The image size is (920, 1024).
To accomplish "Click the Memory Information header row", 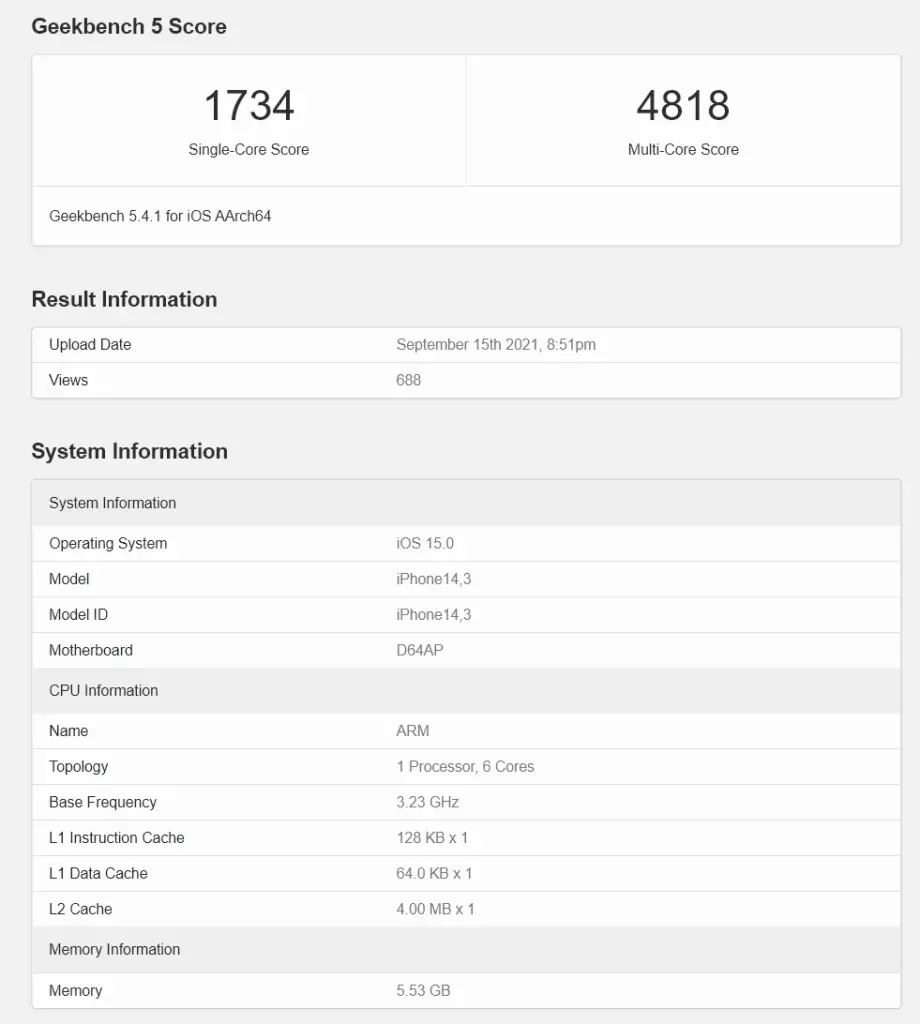I will (466, 950).
